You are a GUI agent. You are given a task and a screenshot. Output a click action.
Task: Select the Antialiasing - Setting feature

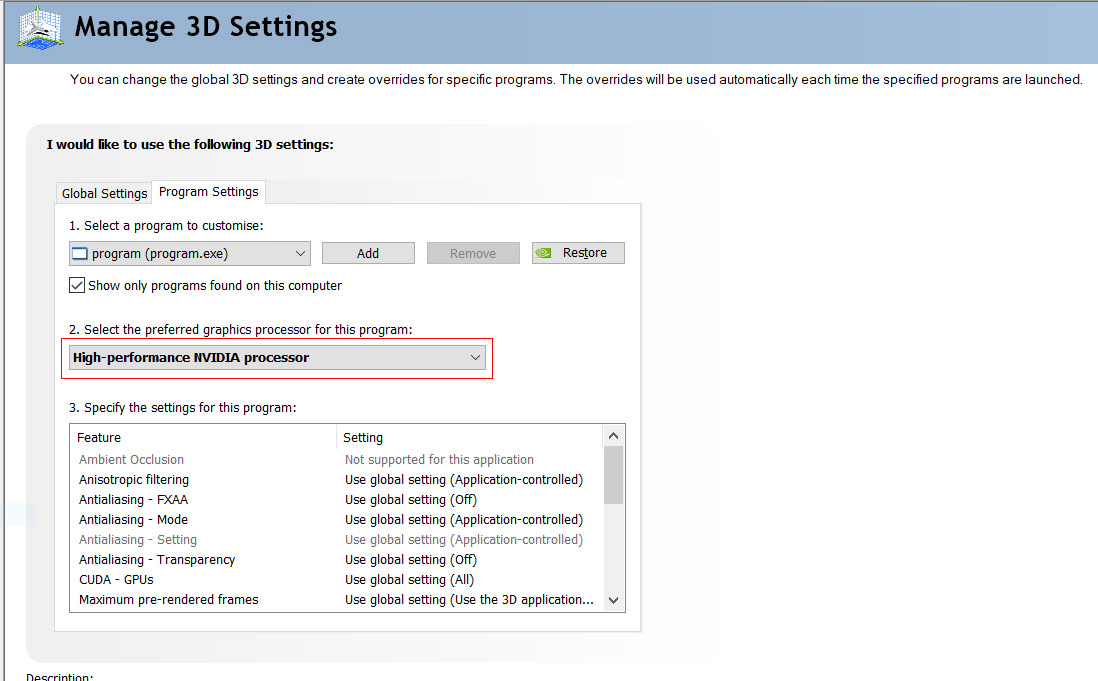(x=138, y=540)
